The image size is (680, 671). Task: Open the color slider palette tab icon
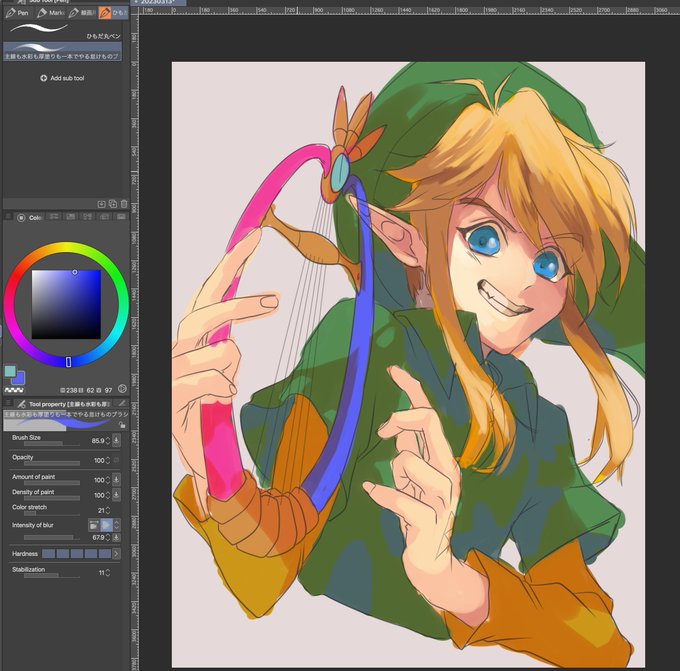click(x=54, y=217)
